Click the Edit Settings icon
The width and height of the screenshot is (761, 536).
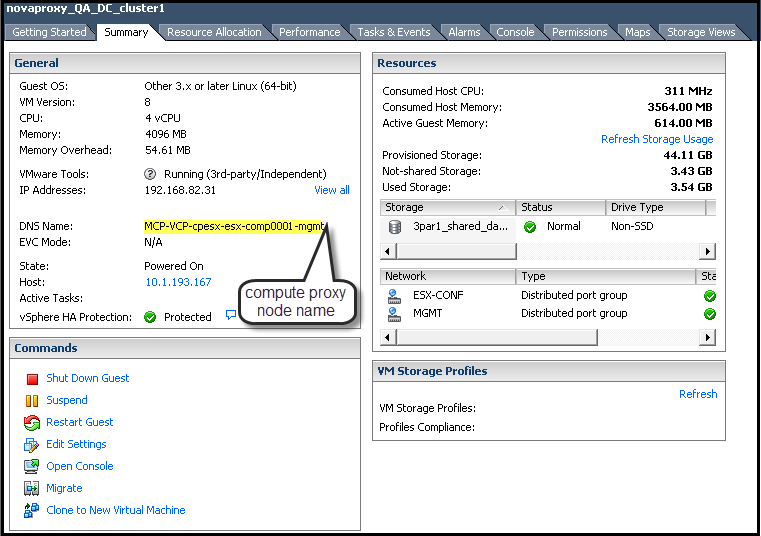point(30,445)
